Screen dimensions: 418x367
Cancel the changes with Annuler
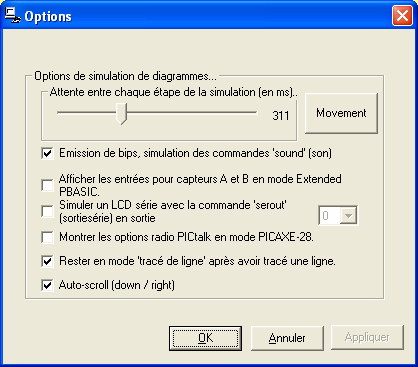287,338
